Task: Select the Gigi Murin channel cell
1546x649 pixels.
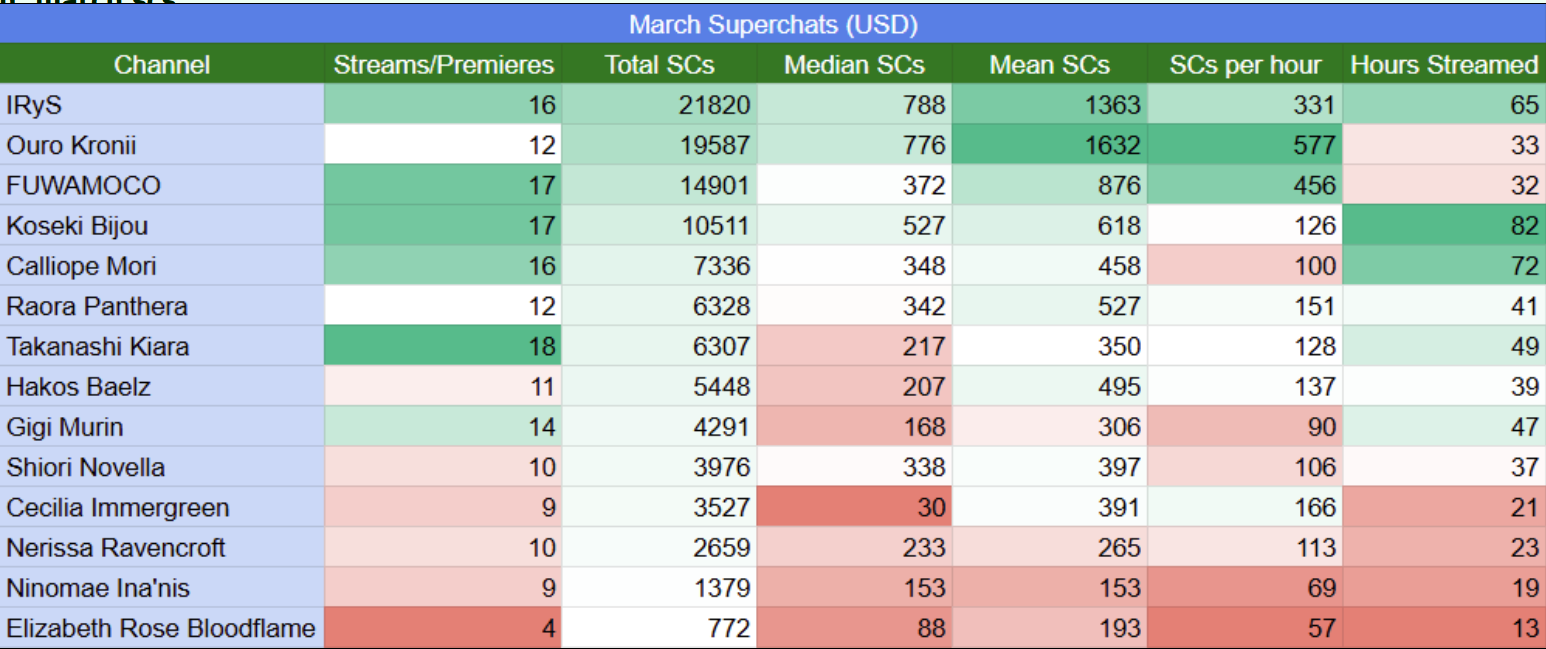Action: tap(162, 427)
